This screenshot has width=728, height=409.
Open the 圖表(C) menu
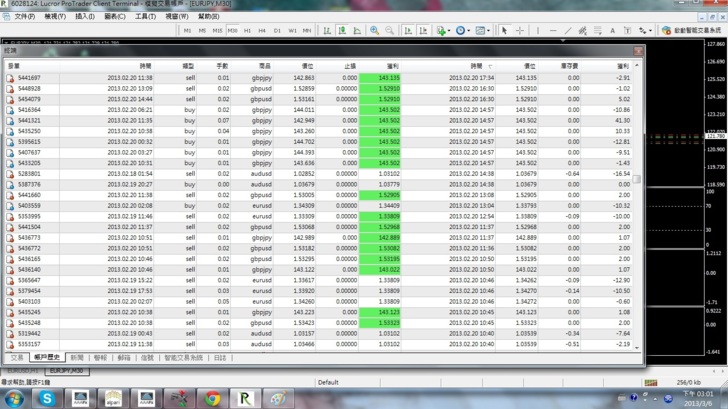[x=115, y=17]
